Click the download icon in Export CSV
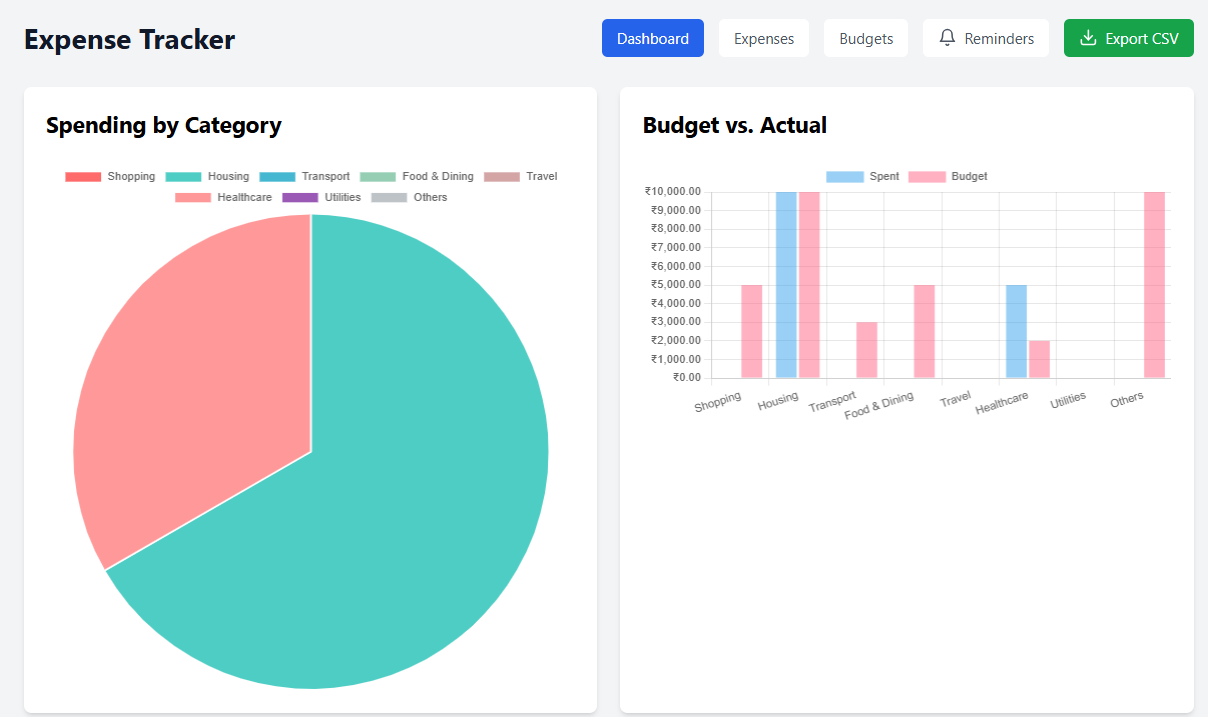This screenshot has height=717, width=1208. pyautogui.click(x=1087, y=37)
